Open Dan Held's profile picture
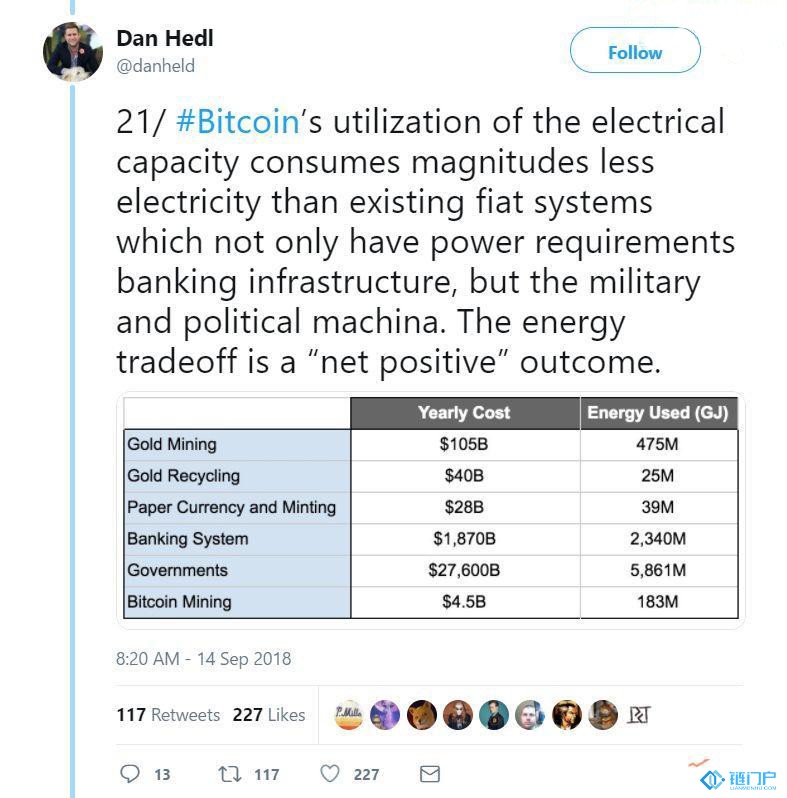Viewport: 787px width, 798px height. (x=73, y=51)
